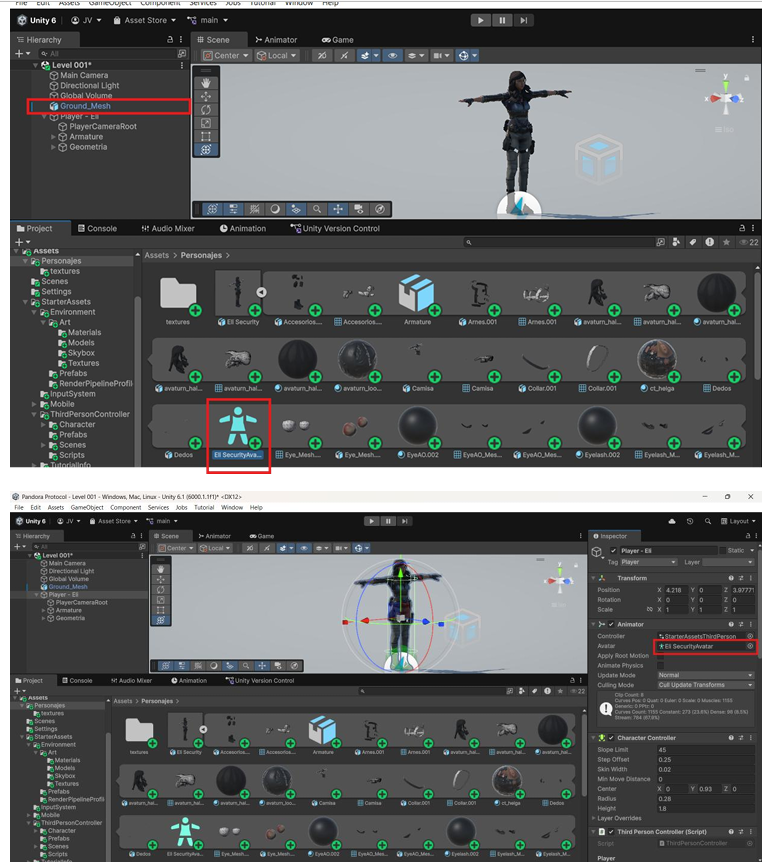Image resolution: width=762 pixels, height=862 pixels.
Task: Open Transform component help icon in Inspector
Action: tap(731, 578)
